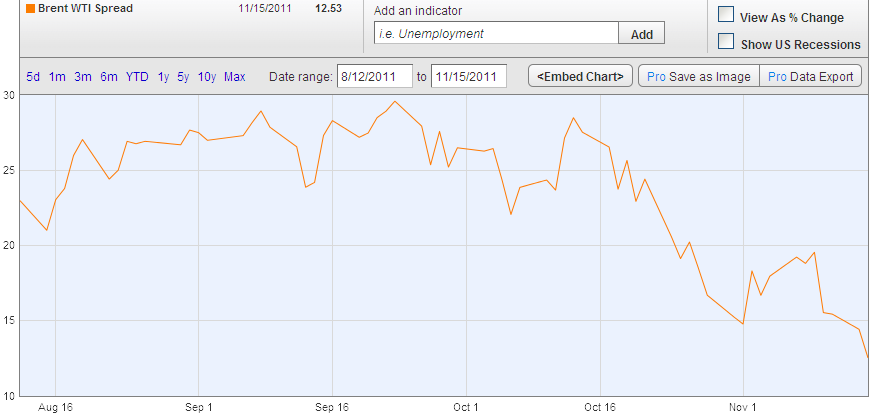The image size is (884, 417).
Task: Click the orange Brent WTI Spread color swatch
Action: coord(30,8)
